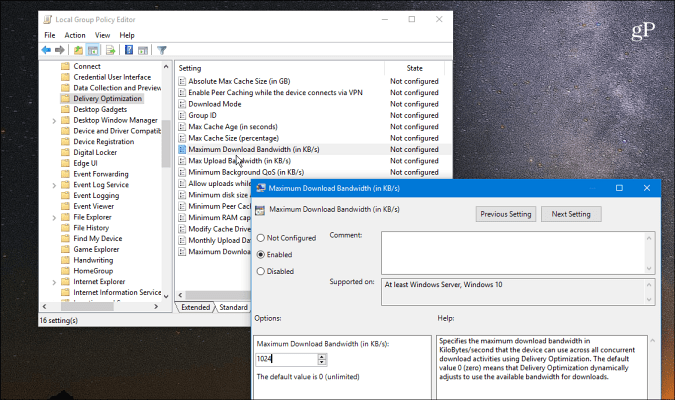Select Delivery Optimization in the tree
675x400 pixels.
tap(107, 99)
